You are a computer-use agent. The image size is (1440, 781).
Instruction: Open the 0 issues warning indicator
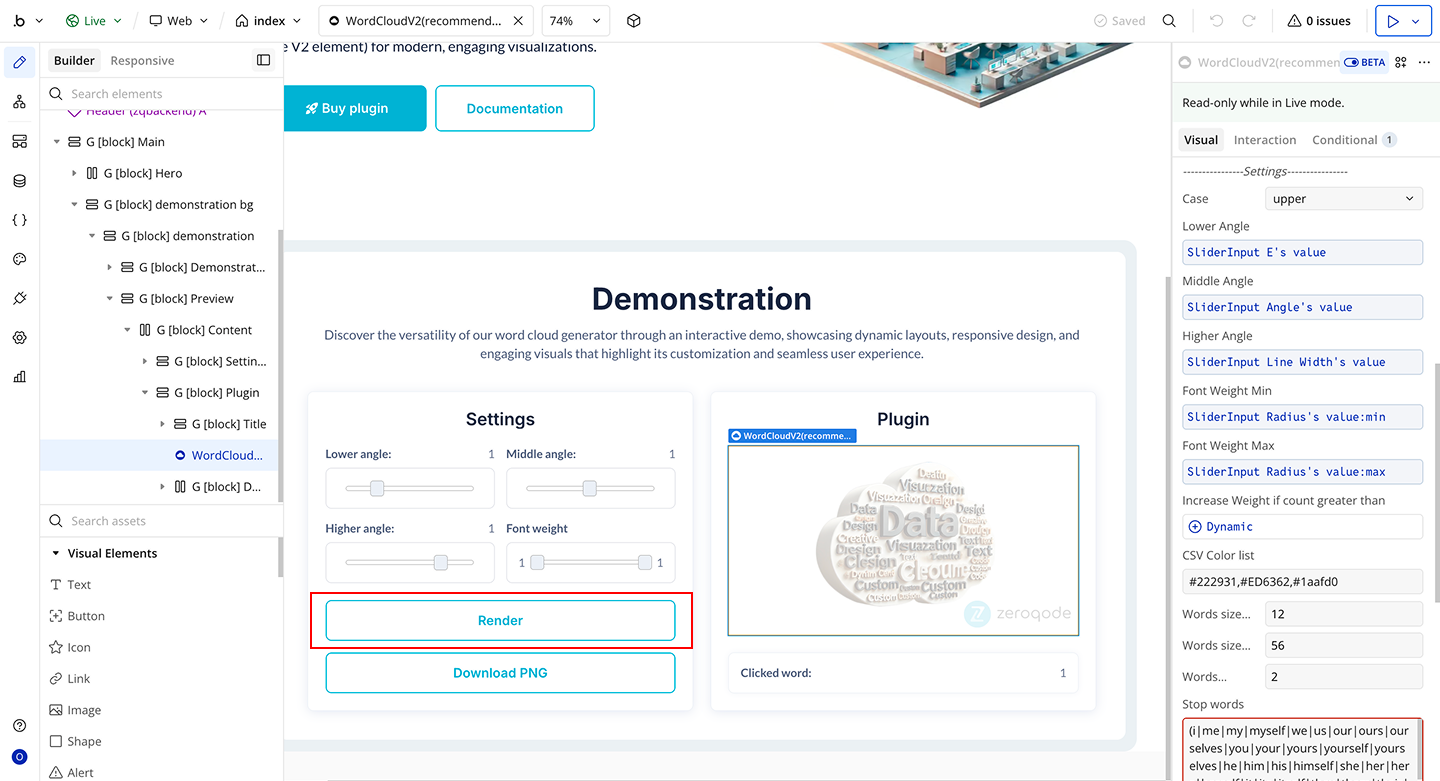(1320, 21)
